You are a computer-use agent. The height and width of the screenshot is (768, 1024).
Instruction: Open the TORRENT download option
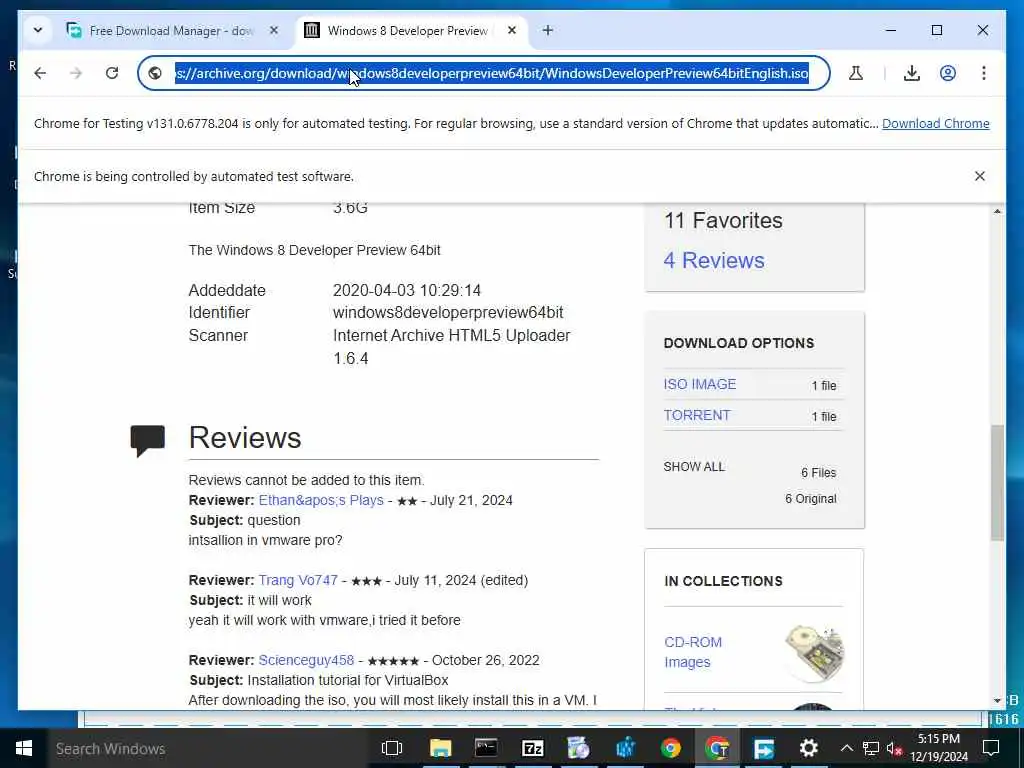pos(697,415)
